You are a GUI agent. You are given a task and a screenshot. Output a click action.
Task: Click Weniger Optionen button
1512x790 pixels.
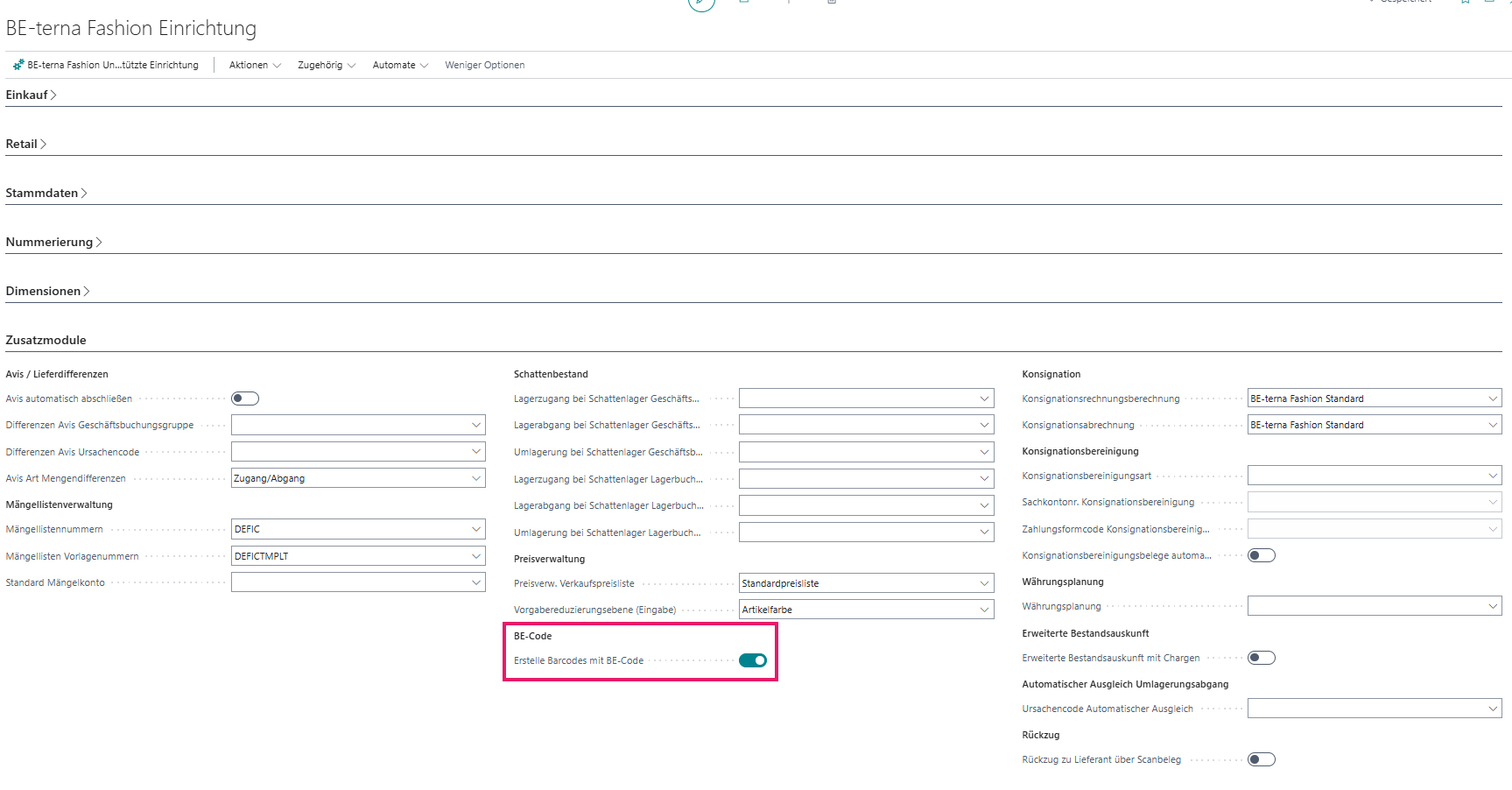tap(484, 65)
